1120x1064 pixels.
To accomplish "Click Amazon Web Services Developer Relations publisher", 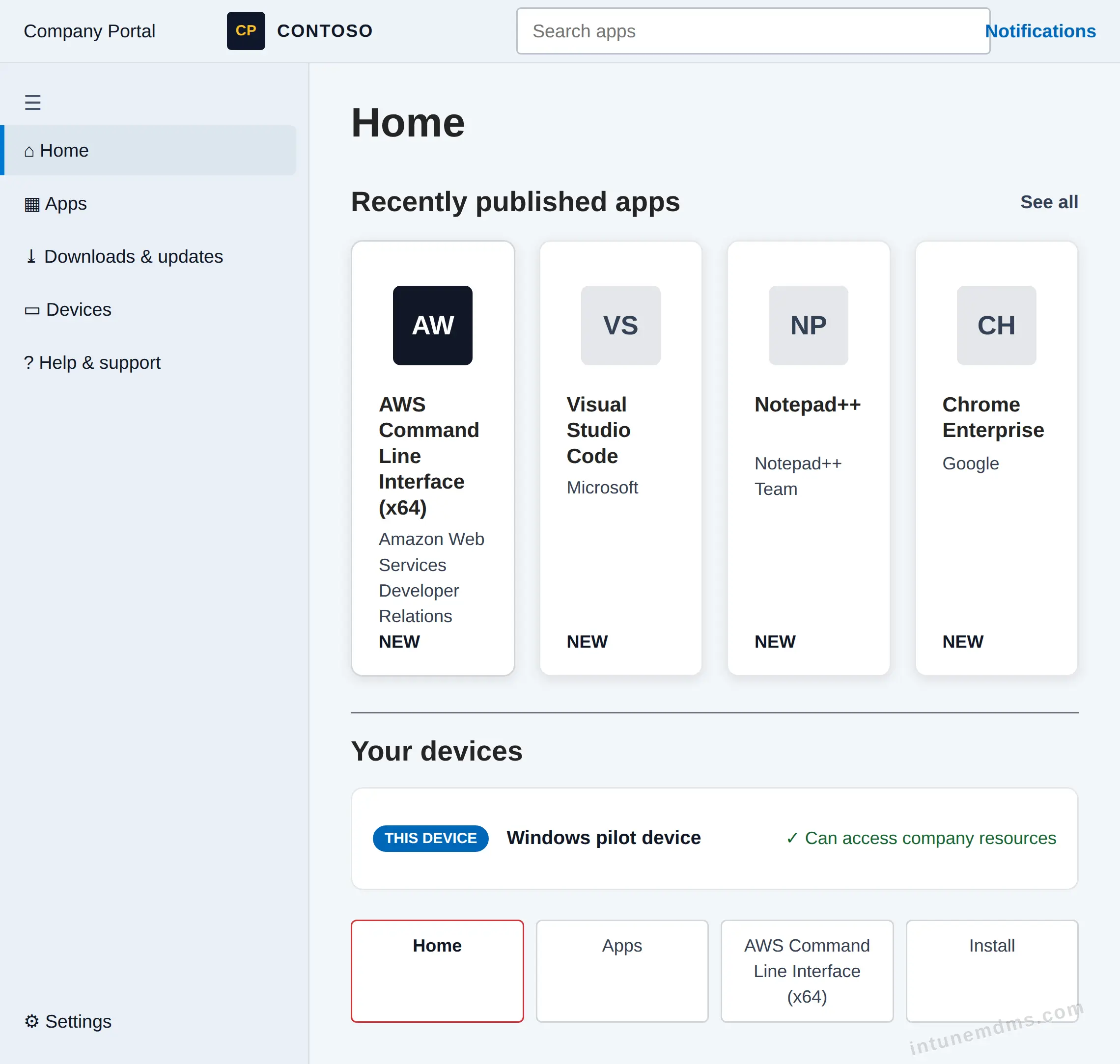I will tap(431, 577).
